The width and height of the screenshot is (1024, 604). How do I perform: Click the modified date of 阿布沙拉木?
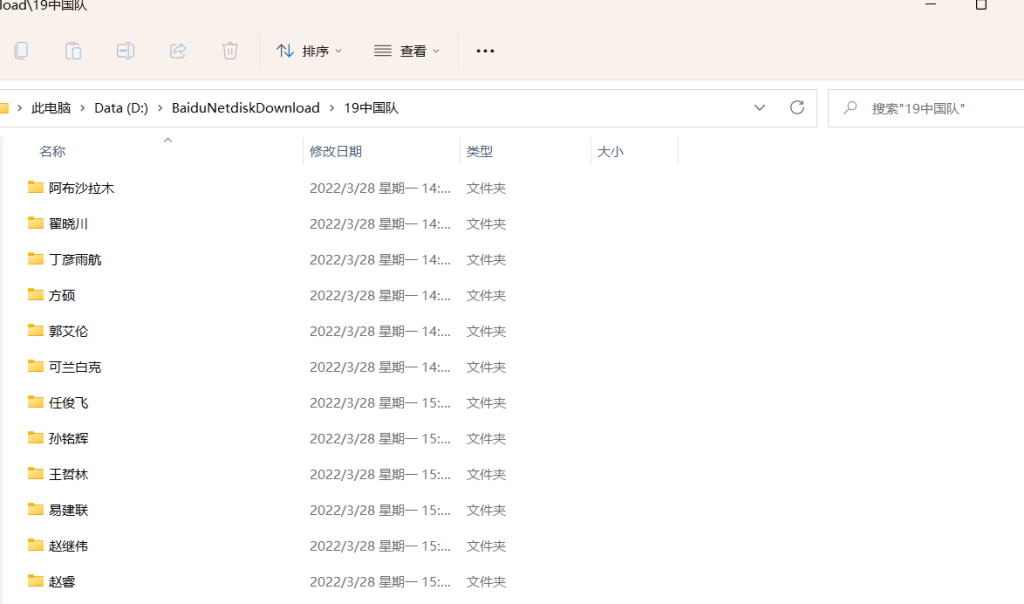click(380, 188)
